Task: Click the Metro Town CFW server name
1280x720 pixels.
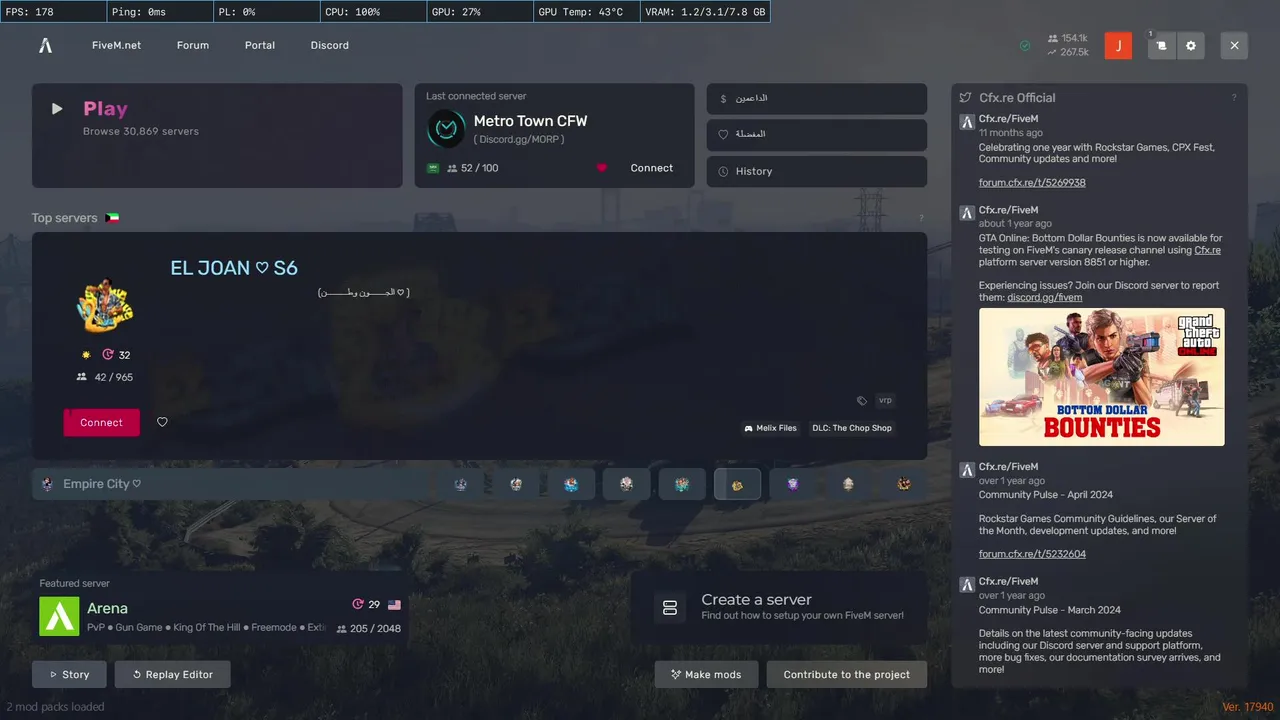Action: [530, 121]
